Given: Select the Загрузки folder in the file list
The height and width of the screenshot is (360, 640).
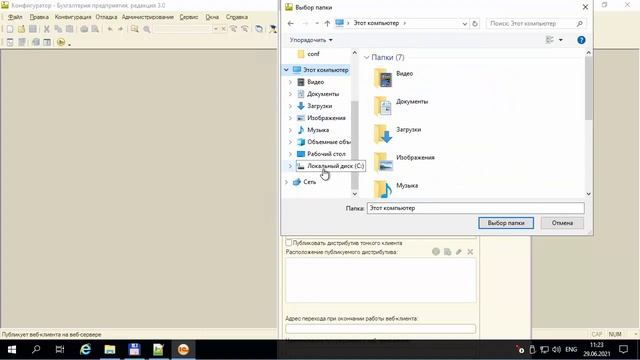Looking at the screenshot, I should pos(398,133).
